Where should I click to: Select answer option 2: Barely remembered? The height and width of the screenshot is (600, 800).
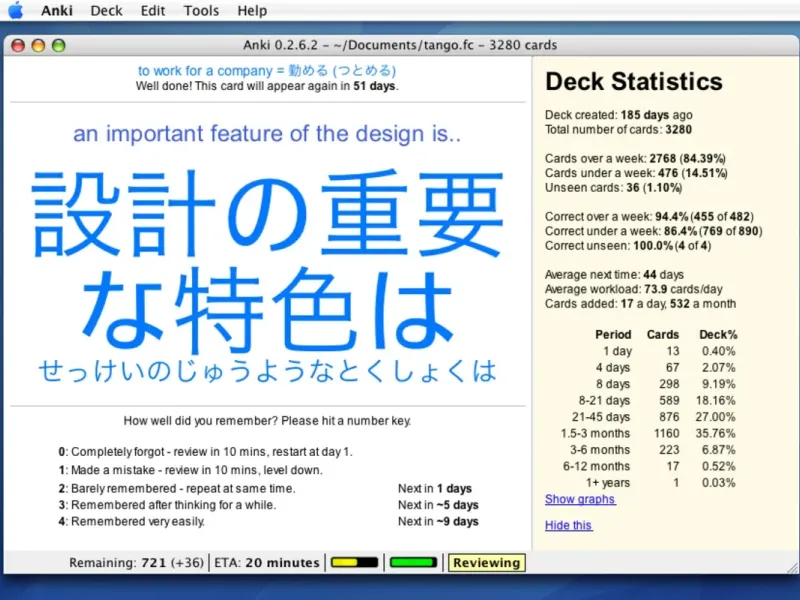coord(177,488)
